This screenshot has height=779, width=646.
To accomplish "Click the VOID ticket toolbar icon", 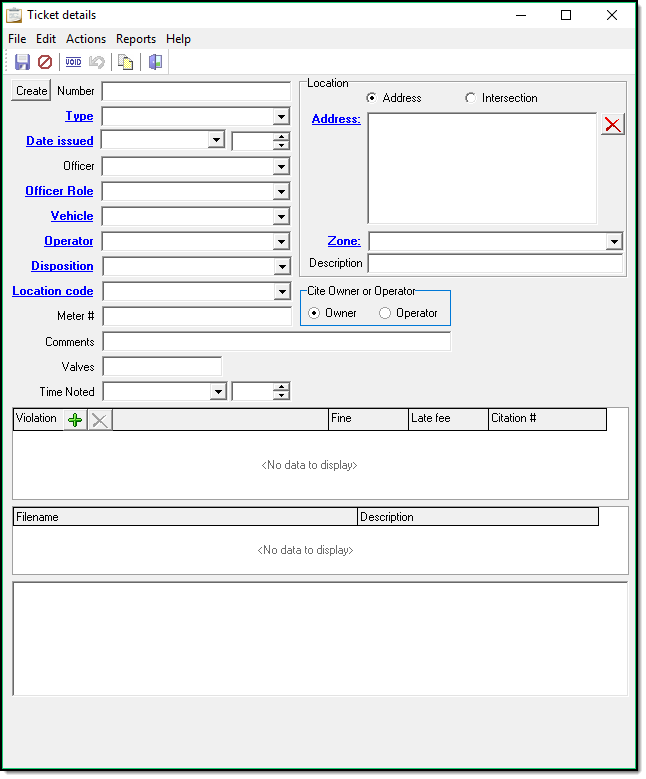I will (73, 62).
